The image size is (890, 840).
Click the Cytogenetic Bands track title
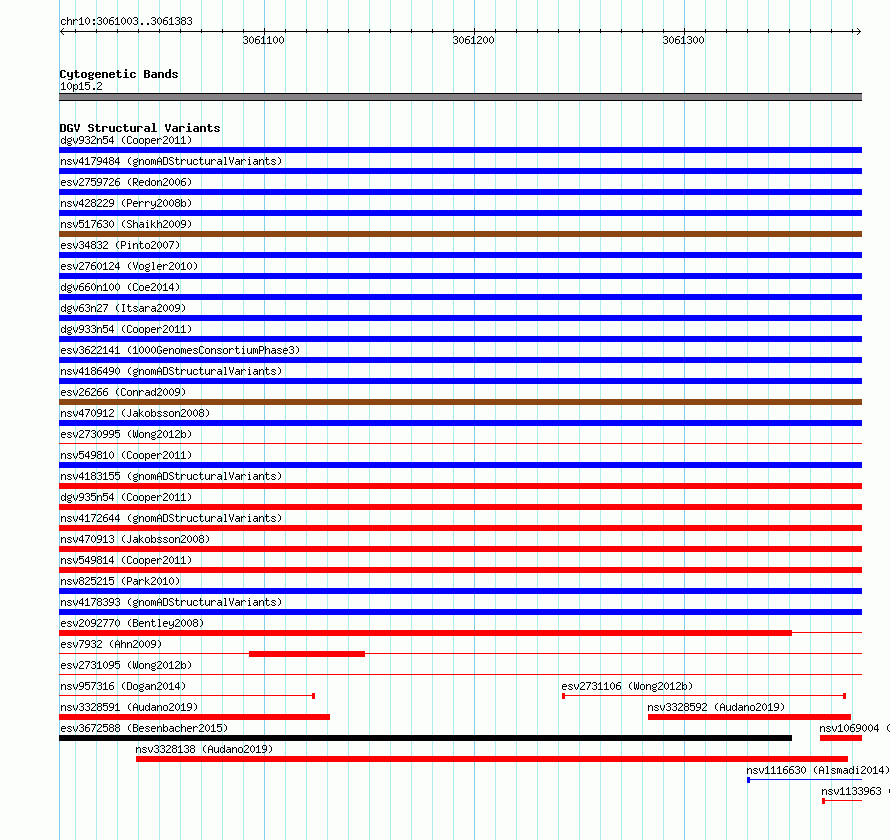[119, 74]
